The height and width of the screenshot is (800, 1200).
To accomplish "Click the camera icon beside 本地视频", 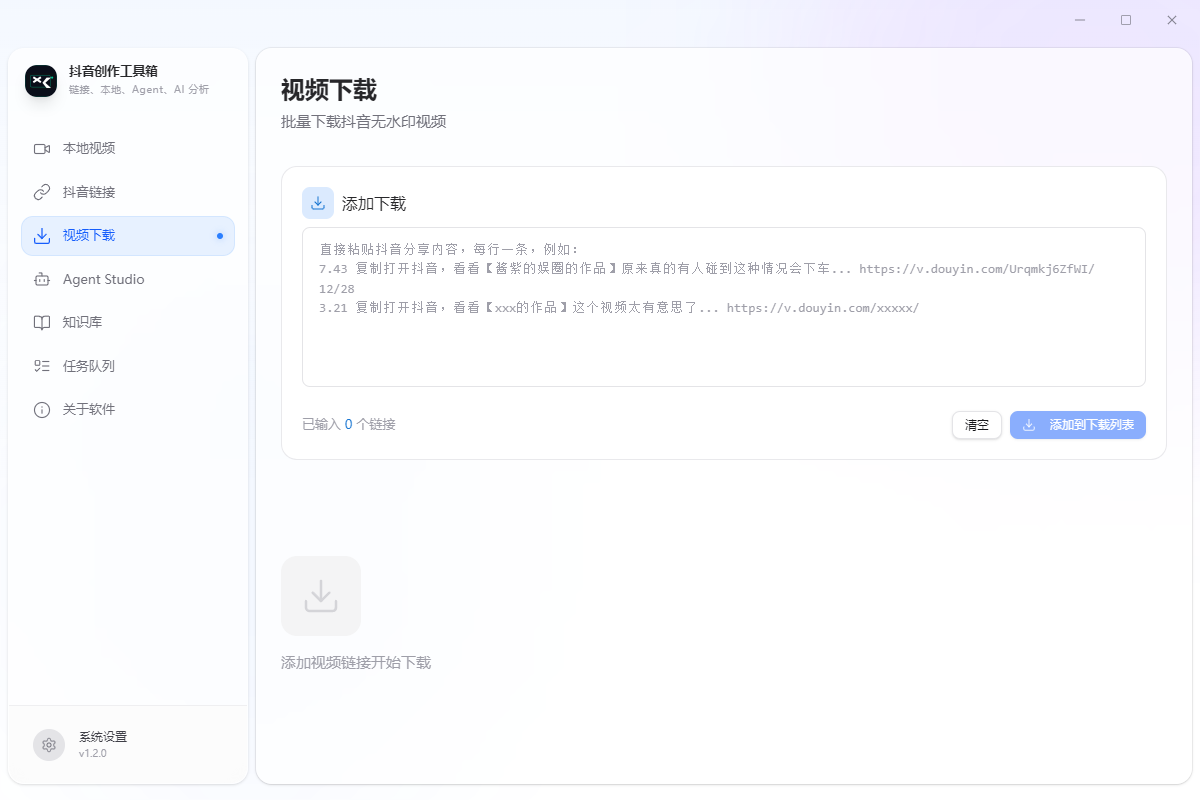I will click(x=42, y=148).
